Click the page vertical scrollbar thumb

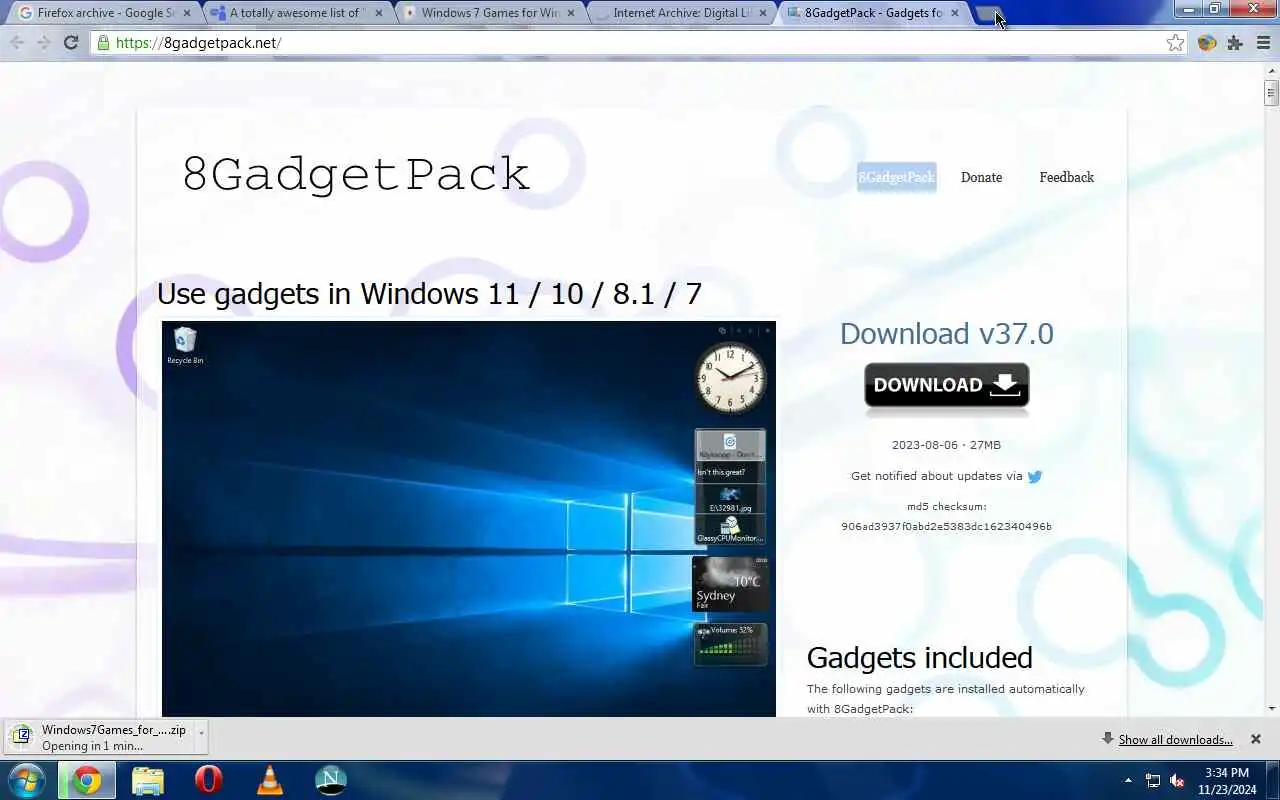tap(1271, 93)
